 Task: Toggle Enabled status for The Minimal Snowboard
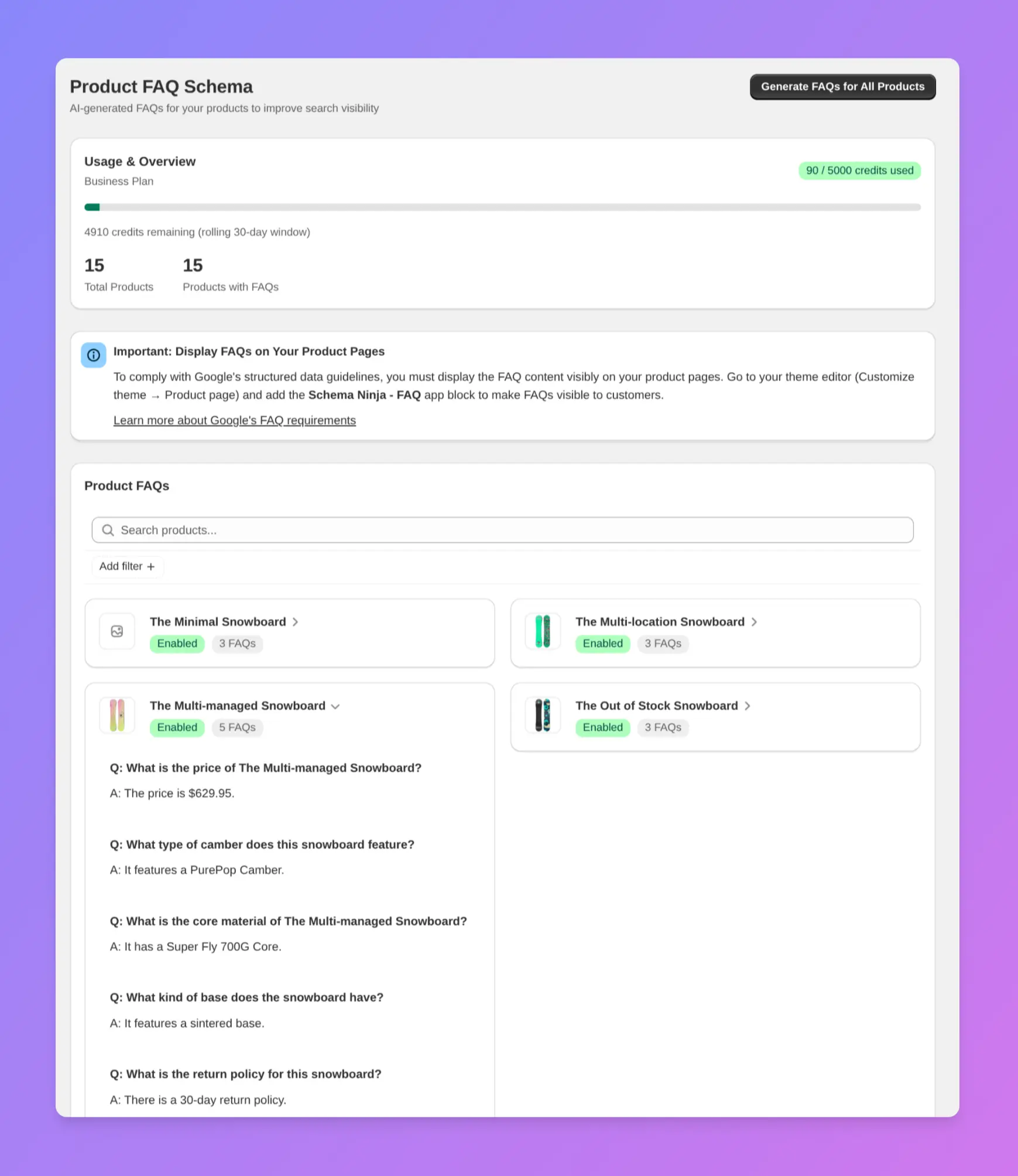click(x=177, y=644)
